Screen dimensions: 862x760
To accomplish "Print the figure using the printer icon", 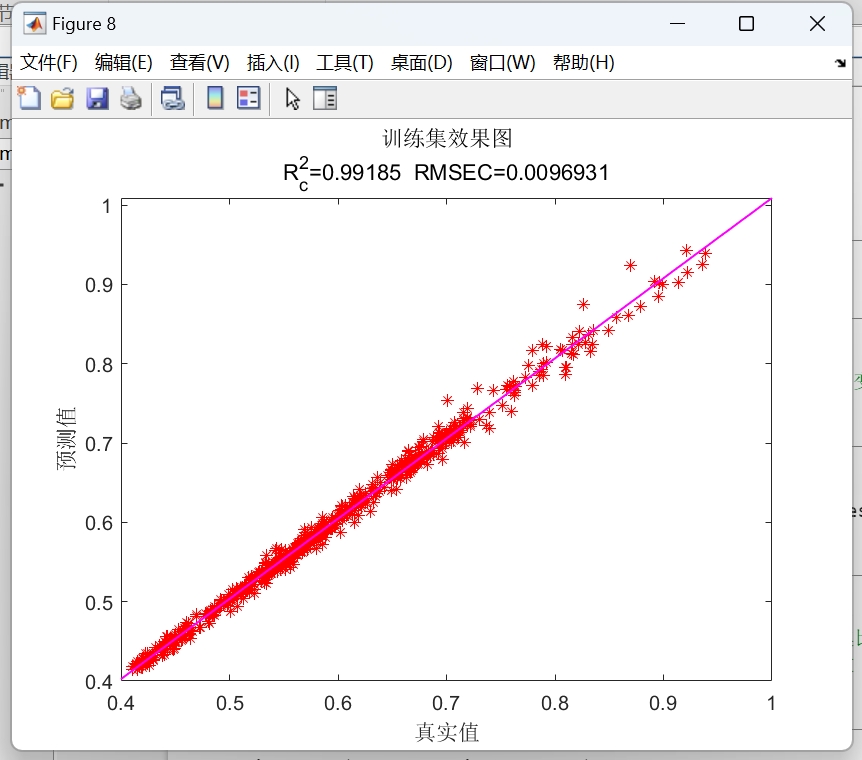I will pos(130,97).
